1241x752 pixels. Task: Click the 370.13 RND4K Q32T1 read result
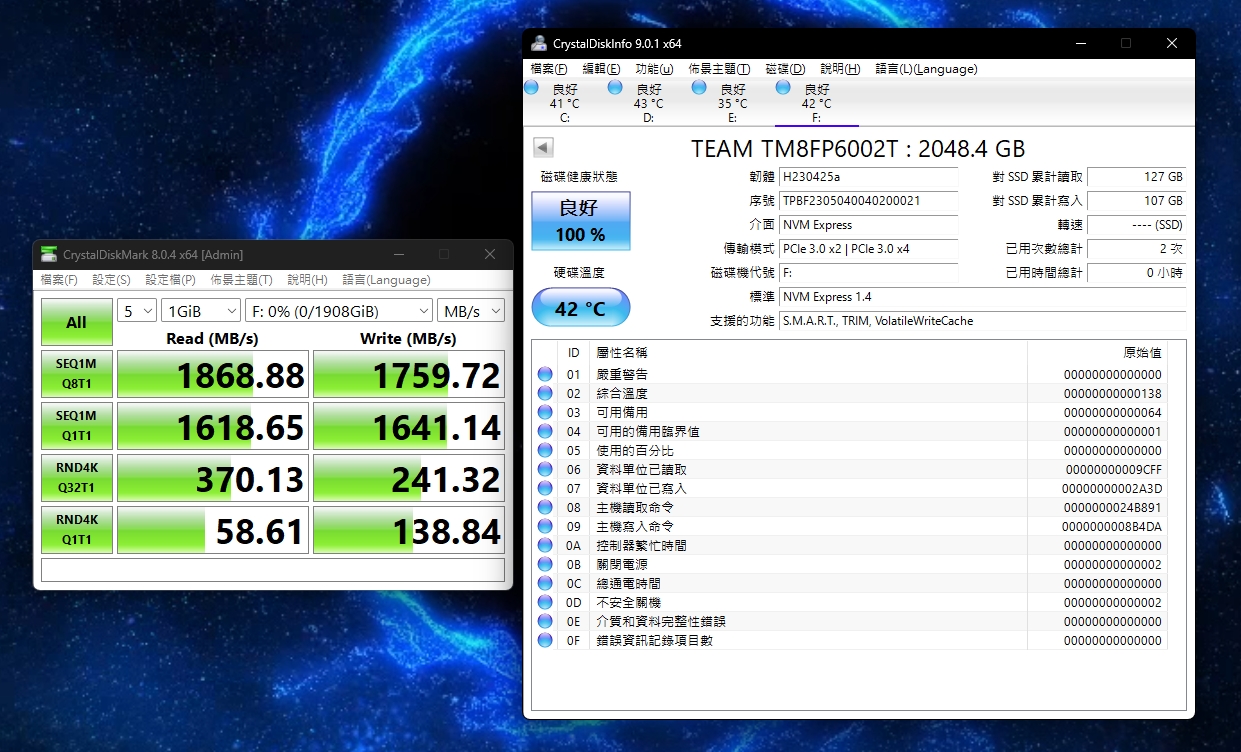tap(212, 479)
